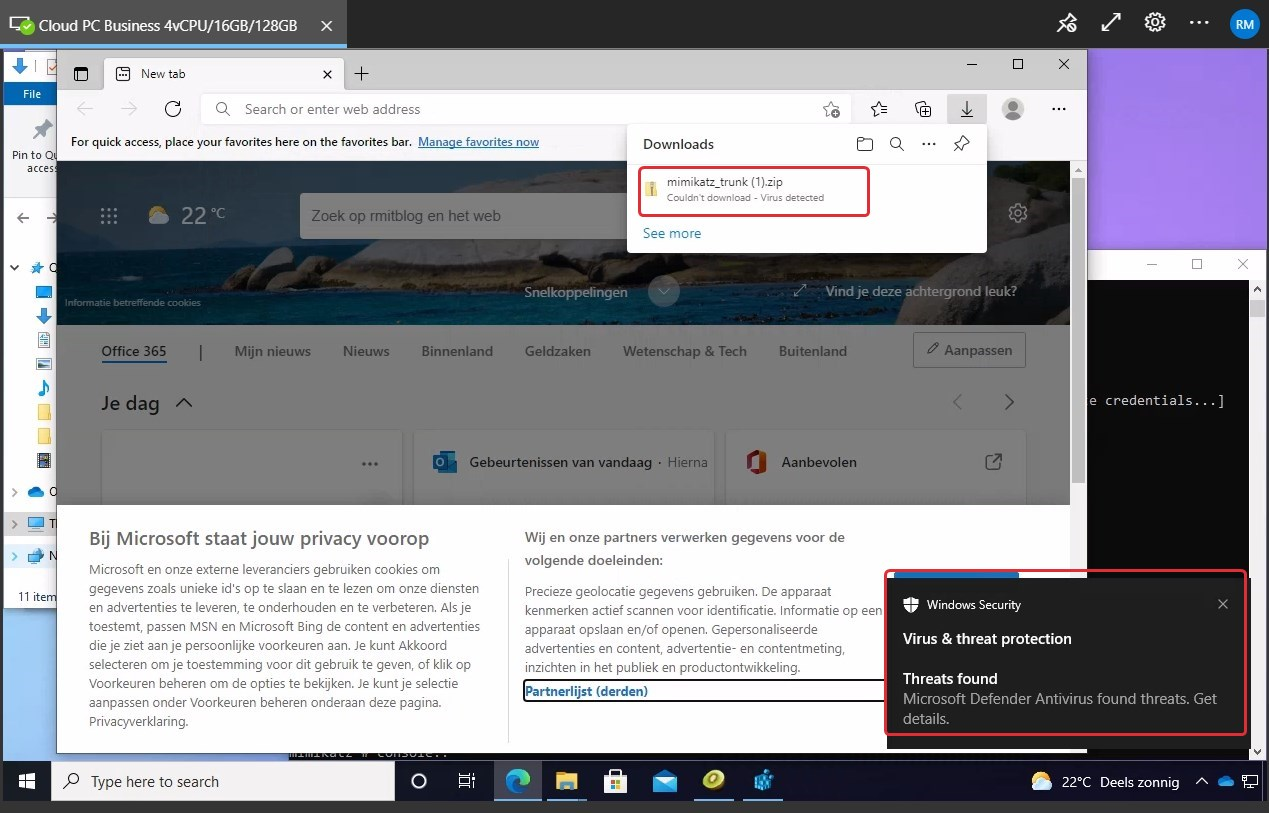Viewport: 1269px width, 813px height.
Task: Click the weather icon showing 22 °C
Action: tap(158, 215)
